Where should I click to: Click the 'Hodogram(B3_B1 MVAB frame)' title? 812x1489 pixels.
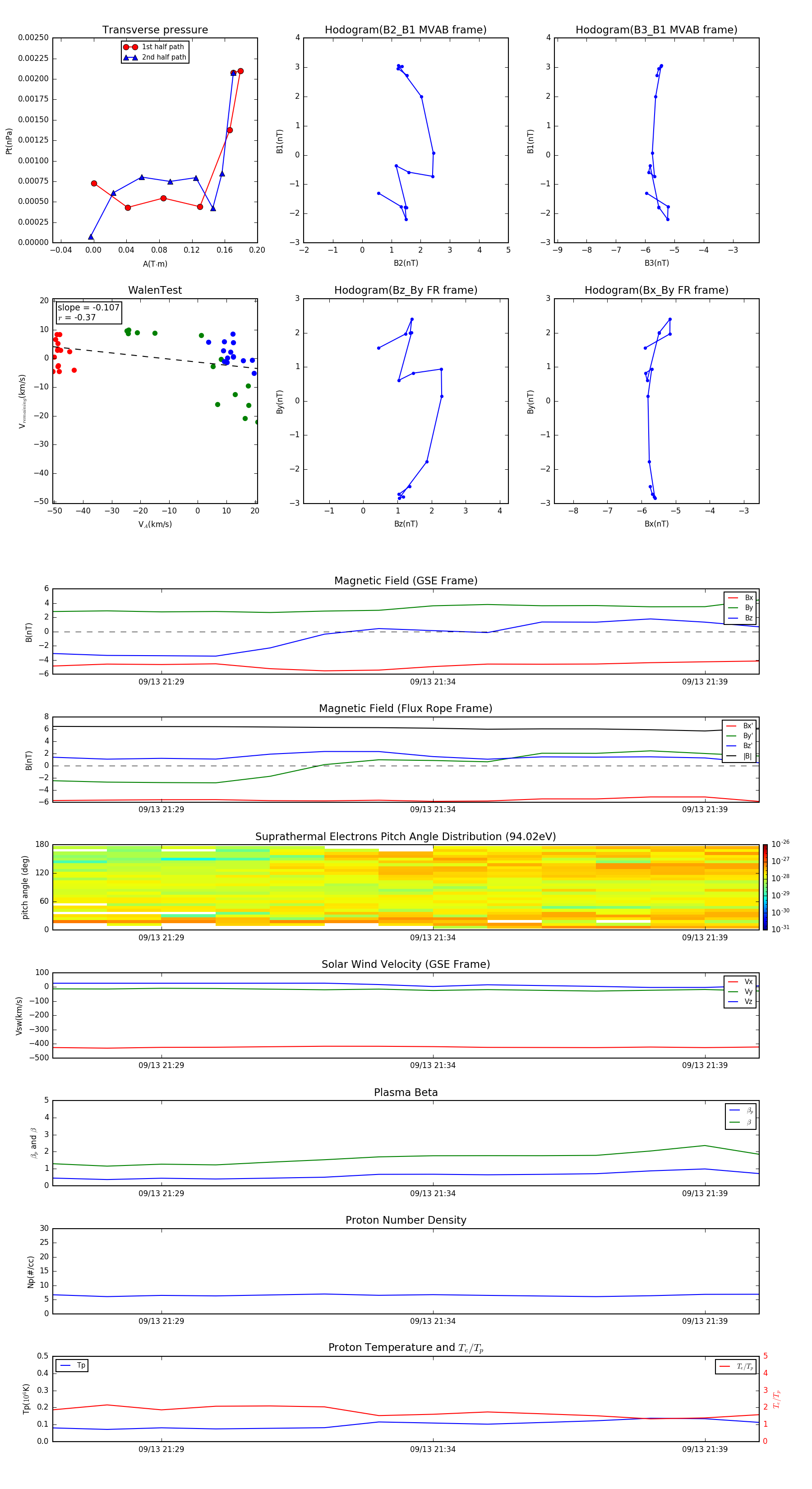[x=656, y=30]
